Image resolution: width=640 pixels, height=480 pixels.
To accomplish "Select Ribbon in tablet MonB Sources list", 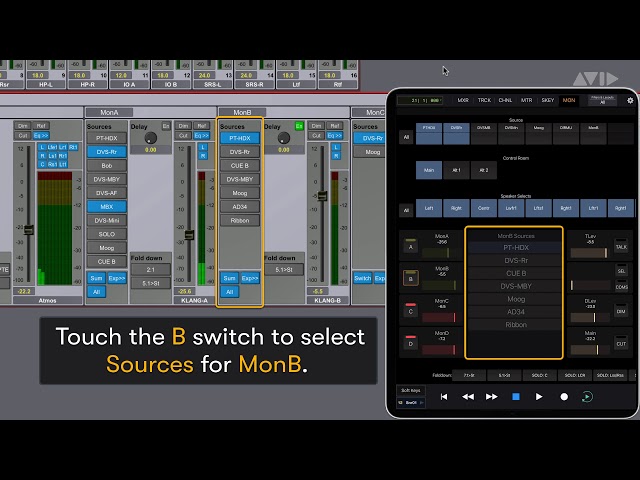I will coord(515,325).
